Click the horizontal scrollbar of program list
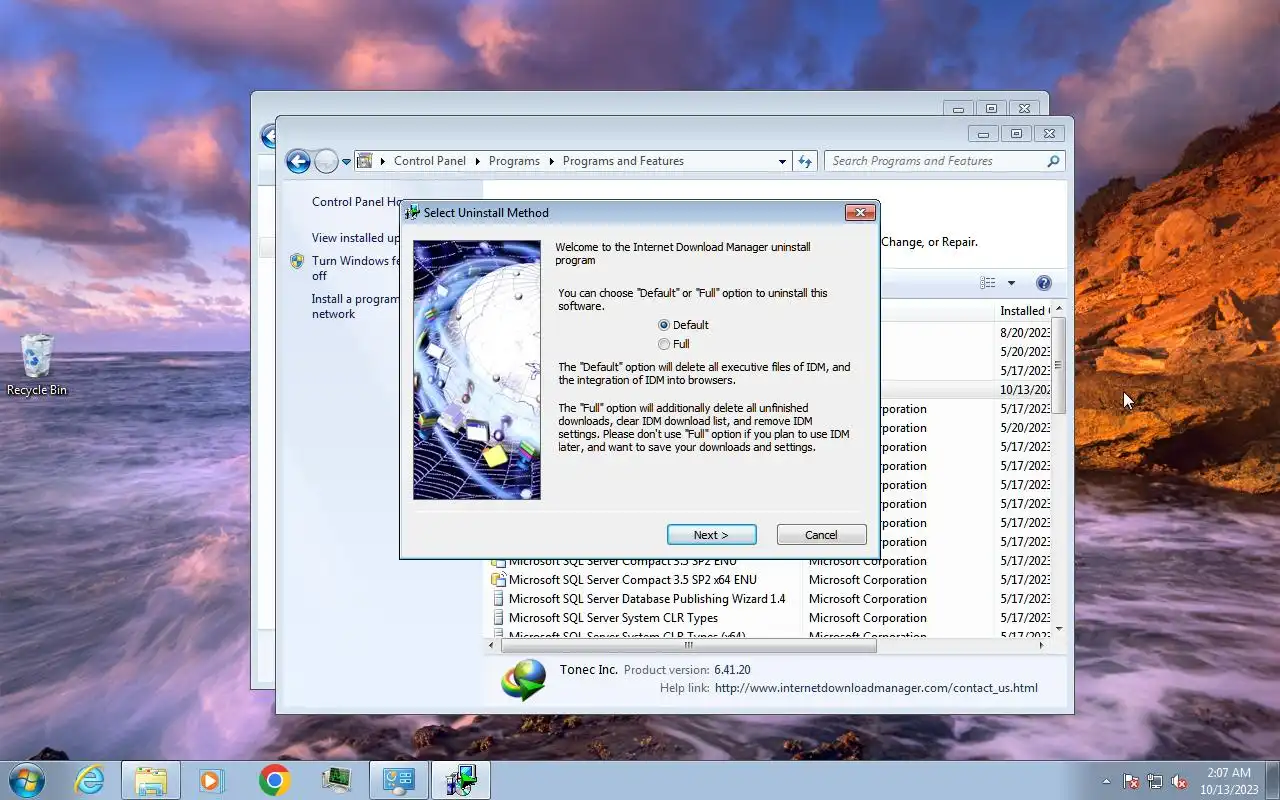This screenshot has width=1280, height=800. click(687, 646)
